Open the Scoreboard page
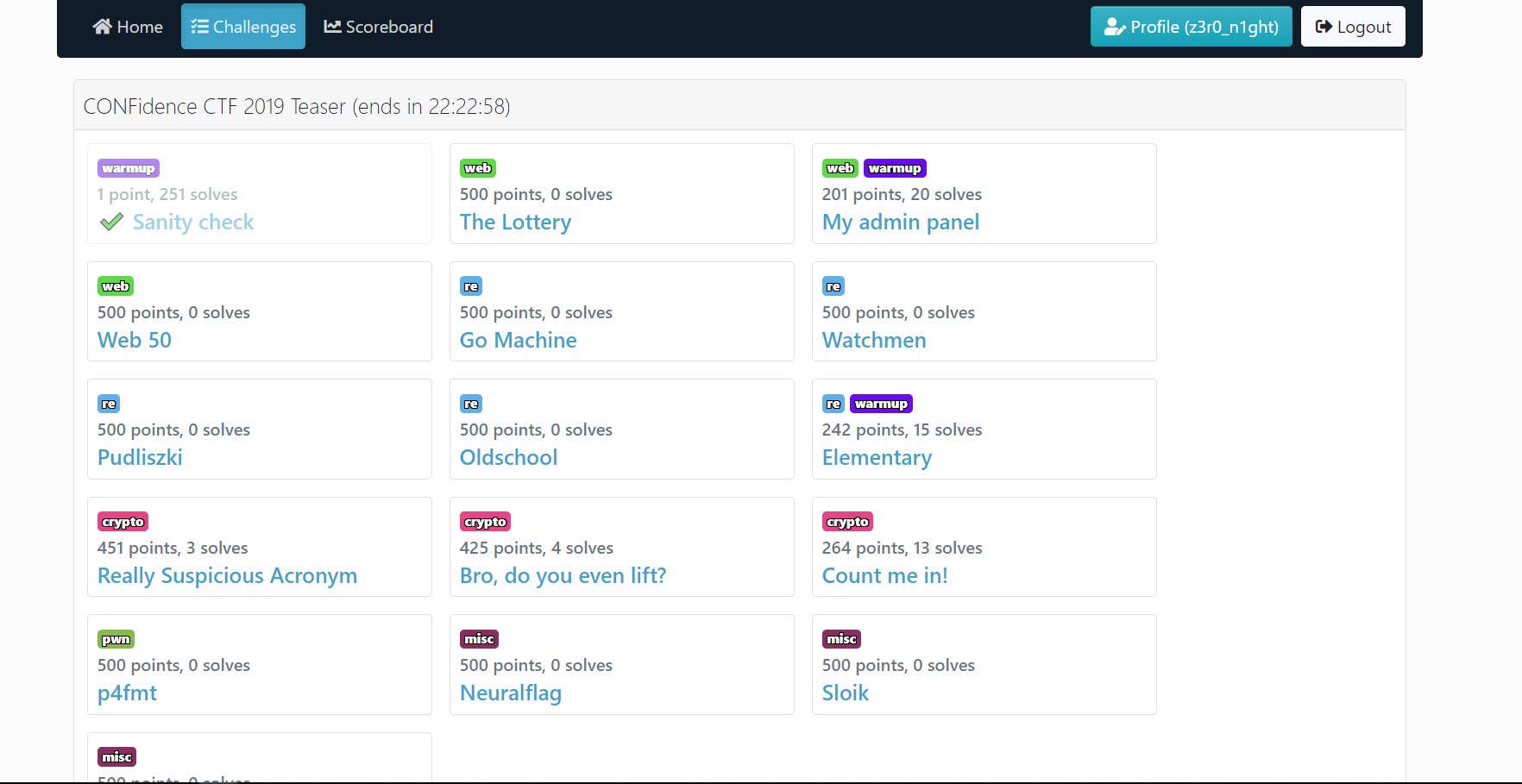 click(378, 27)
